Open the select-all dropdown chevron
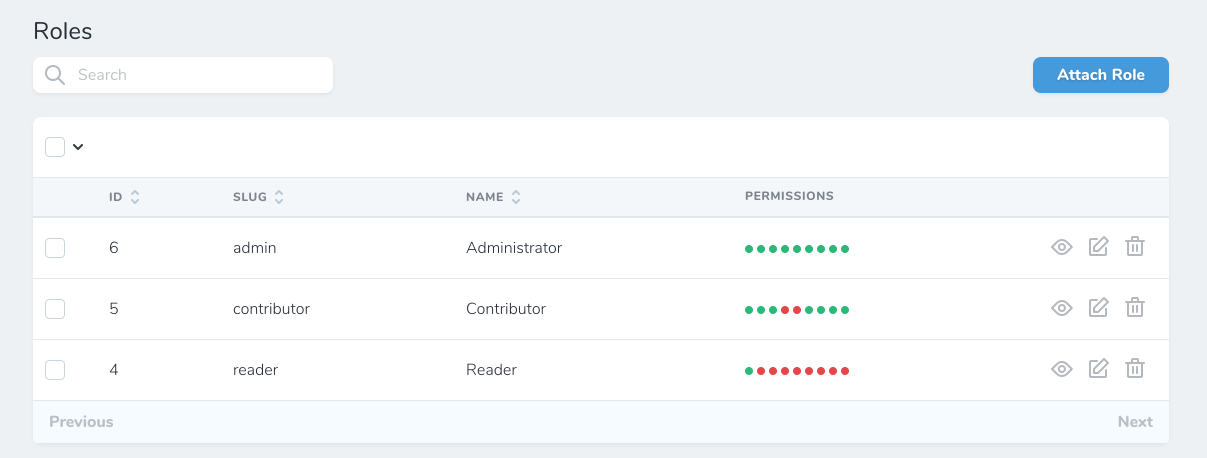This screenshot has height=458, width=1207. (78, 147)
